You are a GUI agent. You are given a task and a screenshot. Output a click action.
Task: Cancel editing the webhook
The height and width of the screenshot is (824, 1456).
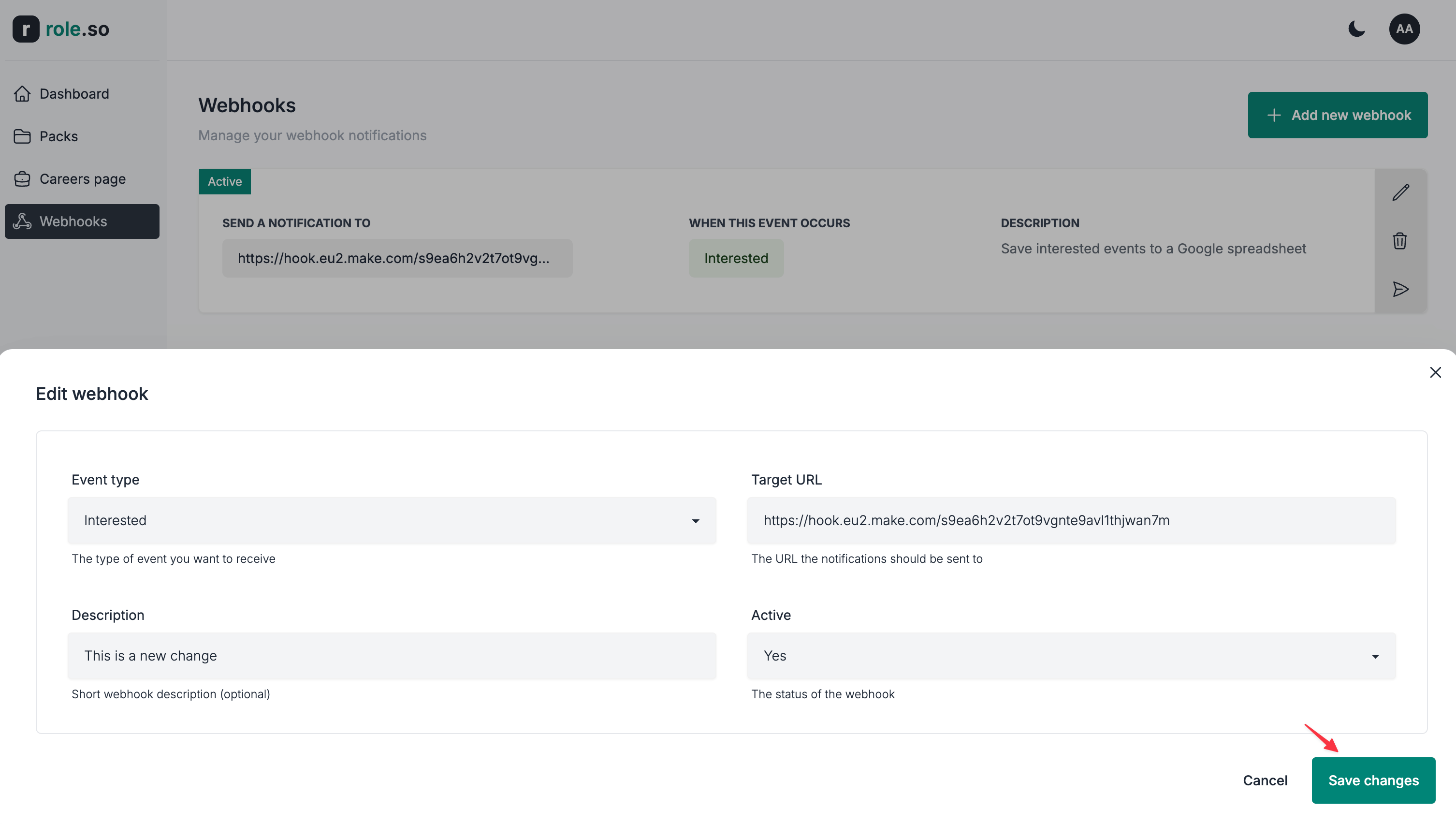click(1266, 780)
